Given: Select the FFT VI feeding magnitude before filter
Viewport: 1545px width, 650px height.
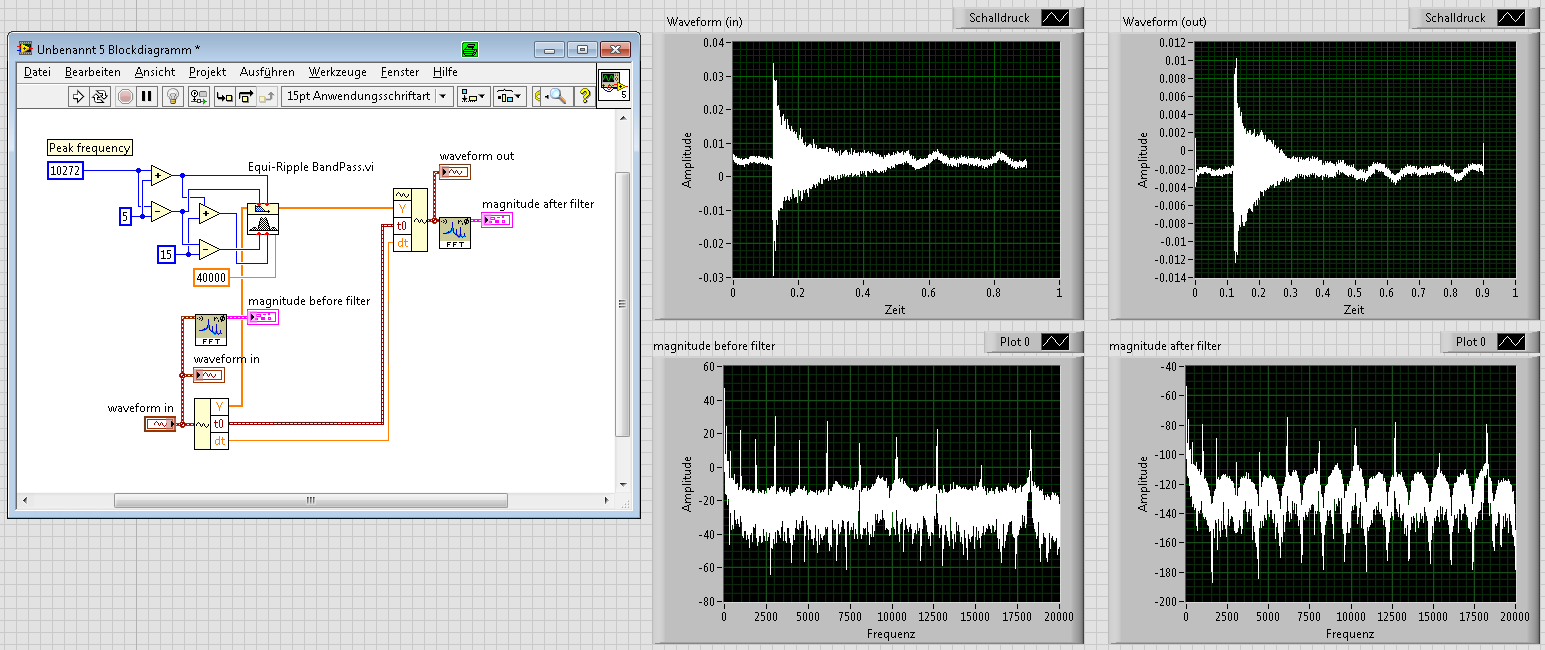Looking at the screenshot, I should point(211,329).
